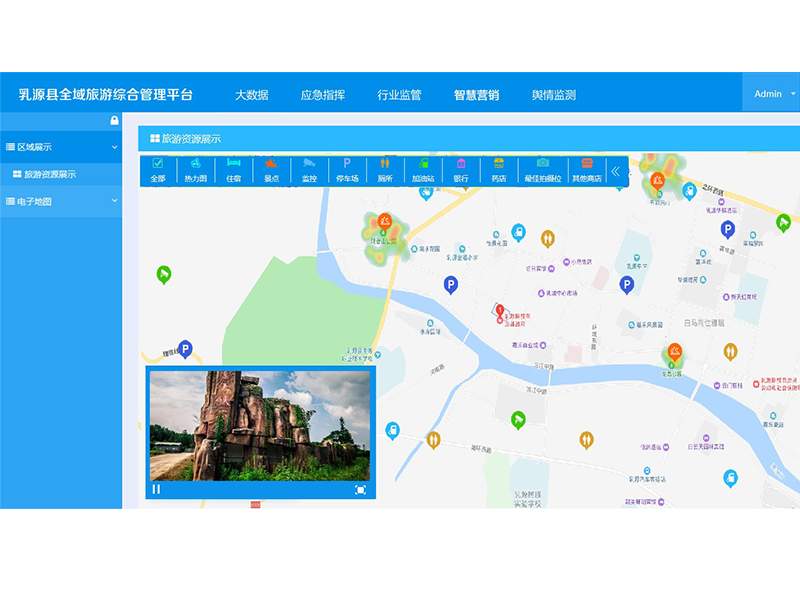Click the restroom marker below the south-bank green camera
This screenshot has width=800, height=600.
pyautogui.click(x=586, y=440)
